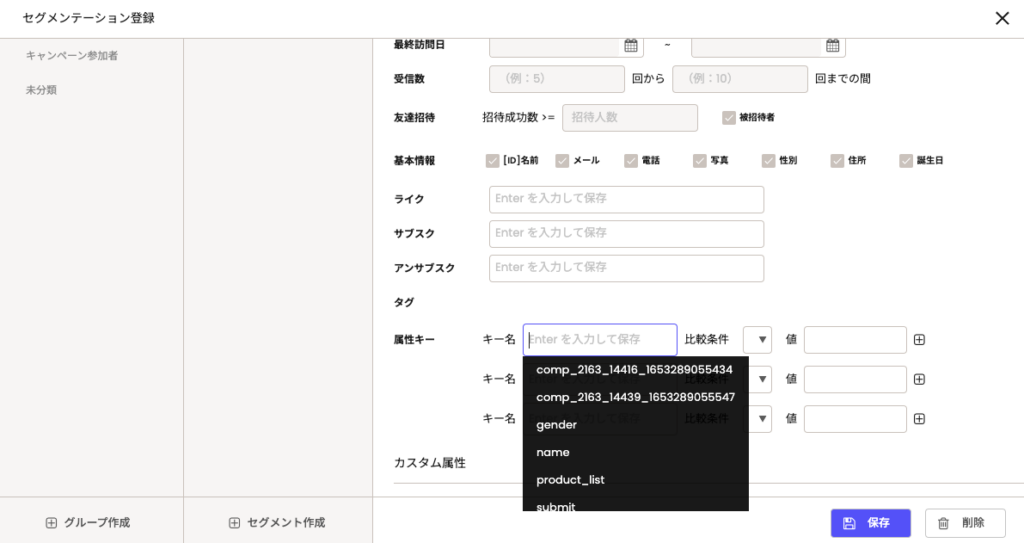Open the end date calendar picker icon
The image size is (1024, 543).
click(x=832, y=45)
